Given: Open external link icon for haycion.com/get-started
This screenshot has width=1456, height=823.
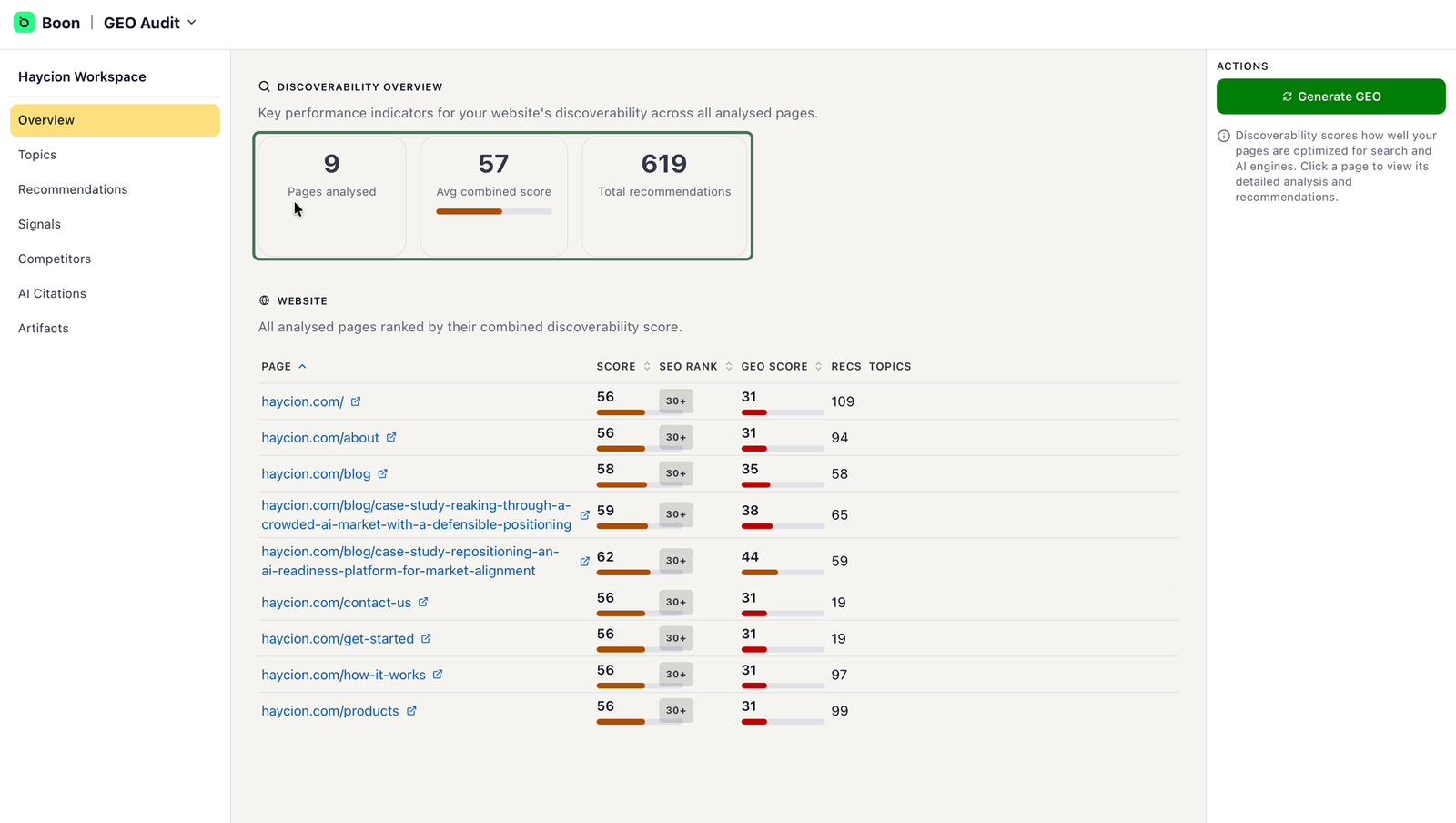Looking at the screenshot, I should pos(426,639).
